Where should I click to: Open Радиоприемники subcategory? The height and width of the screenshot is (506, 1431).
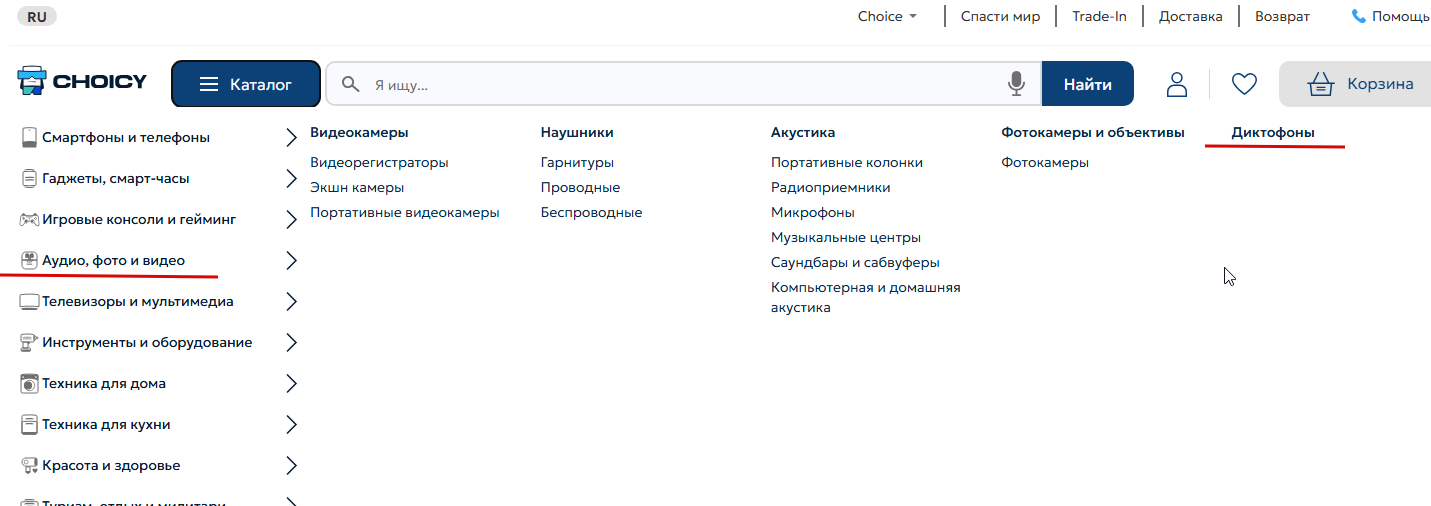click(x=830, y=187)
